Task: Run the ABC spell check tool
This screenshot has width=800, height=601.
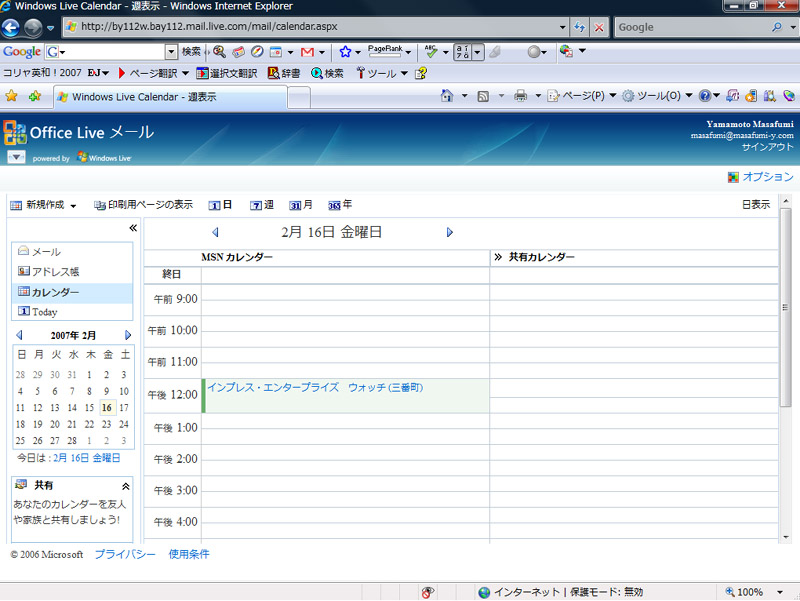Action: (431, 51)
